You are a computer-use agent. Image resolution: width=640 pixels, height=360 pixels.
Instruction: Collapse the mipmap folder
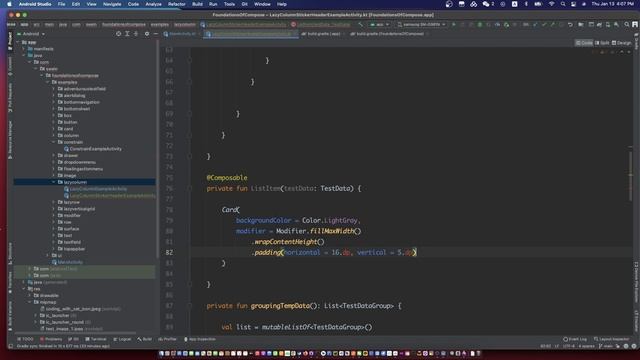(30, 302)
